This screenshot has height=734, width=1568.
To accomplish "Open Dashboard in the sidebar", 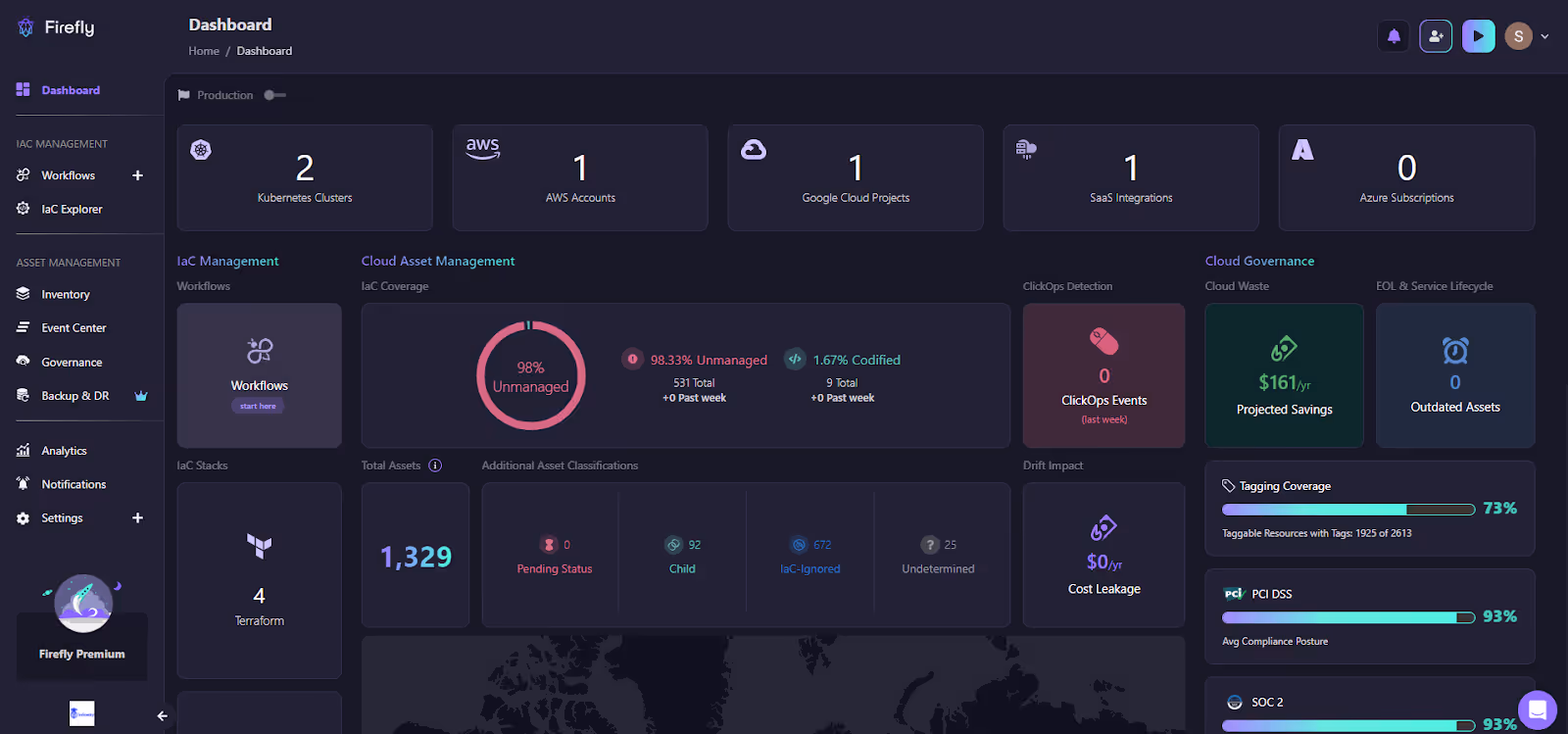I will point(71,90).
